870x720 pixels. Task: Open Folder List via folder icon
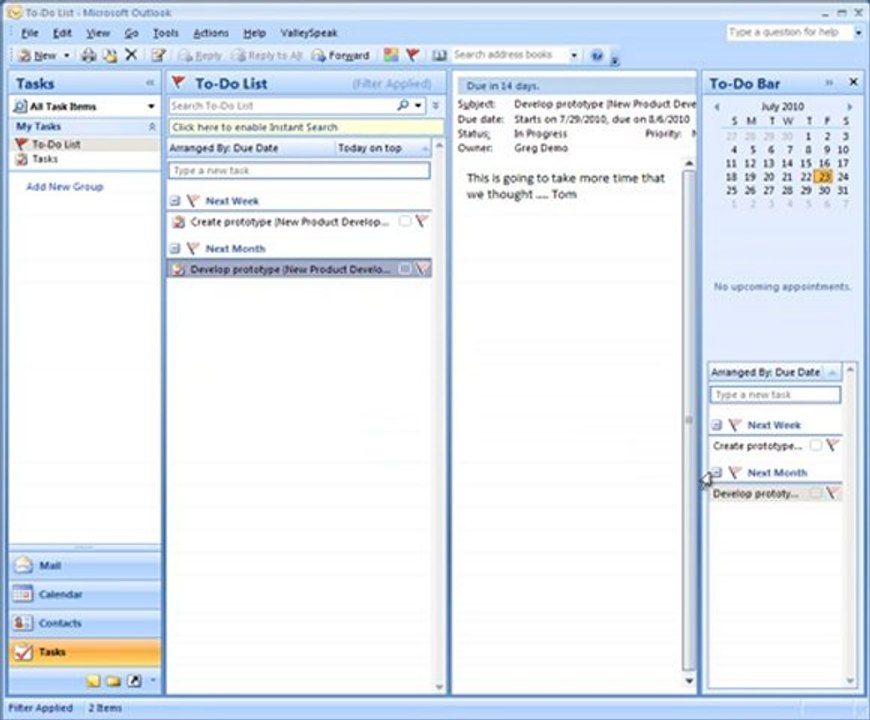[x=113, y=681]
